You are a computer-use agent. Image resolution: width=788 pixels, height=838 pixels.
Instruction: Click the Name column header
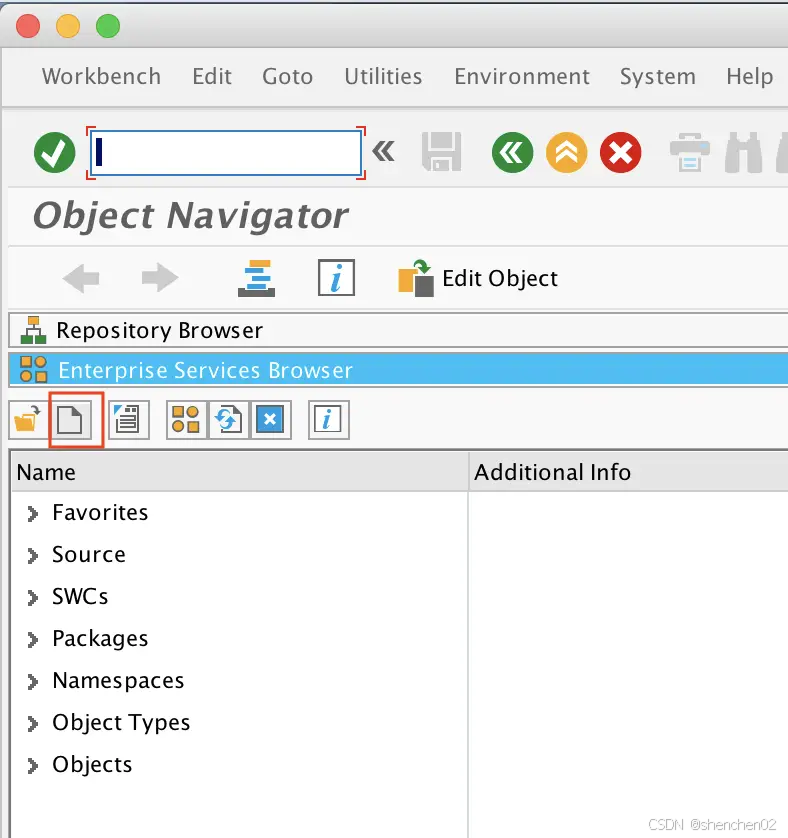tap(240, 472)
